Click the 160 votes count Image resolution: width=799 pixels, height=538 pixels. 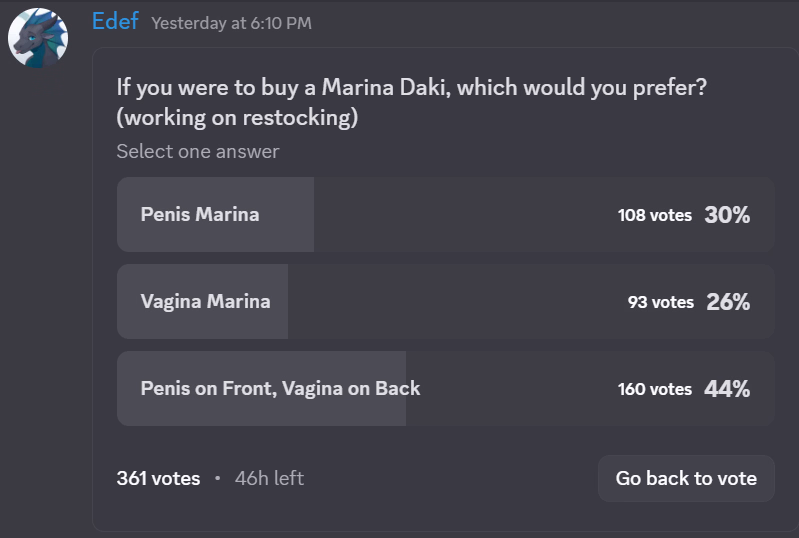[x=655, y=389]
